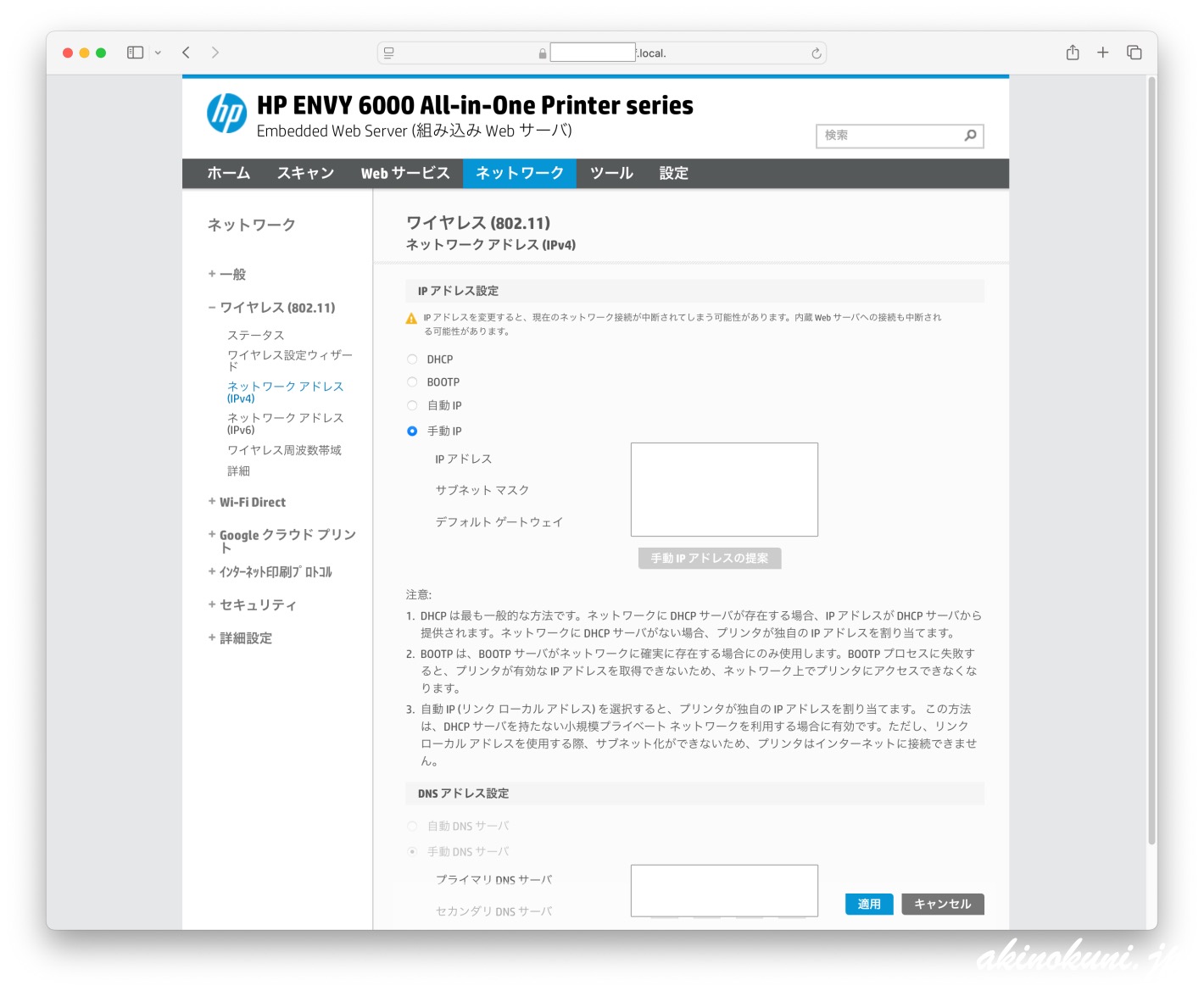Select the BOOTP radio button
1204x991 pixels.
[x=412, y=382]
